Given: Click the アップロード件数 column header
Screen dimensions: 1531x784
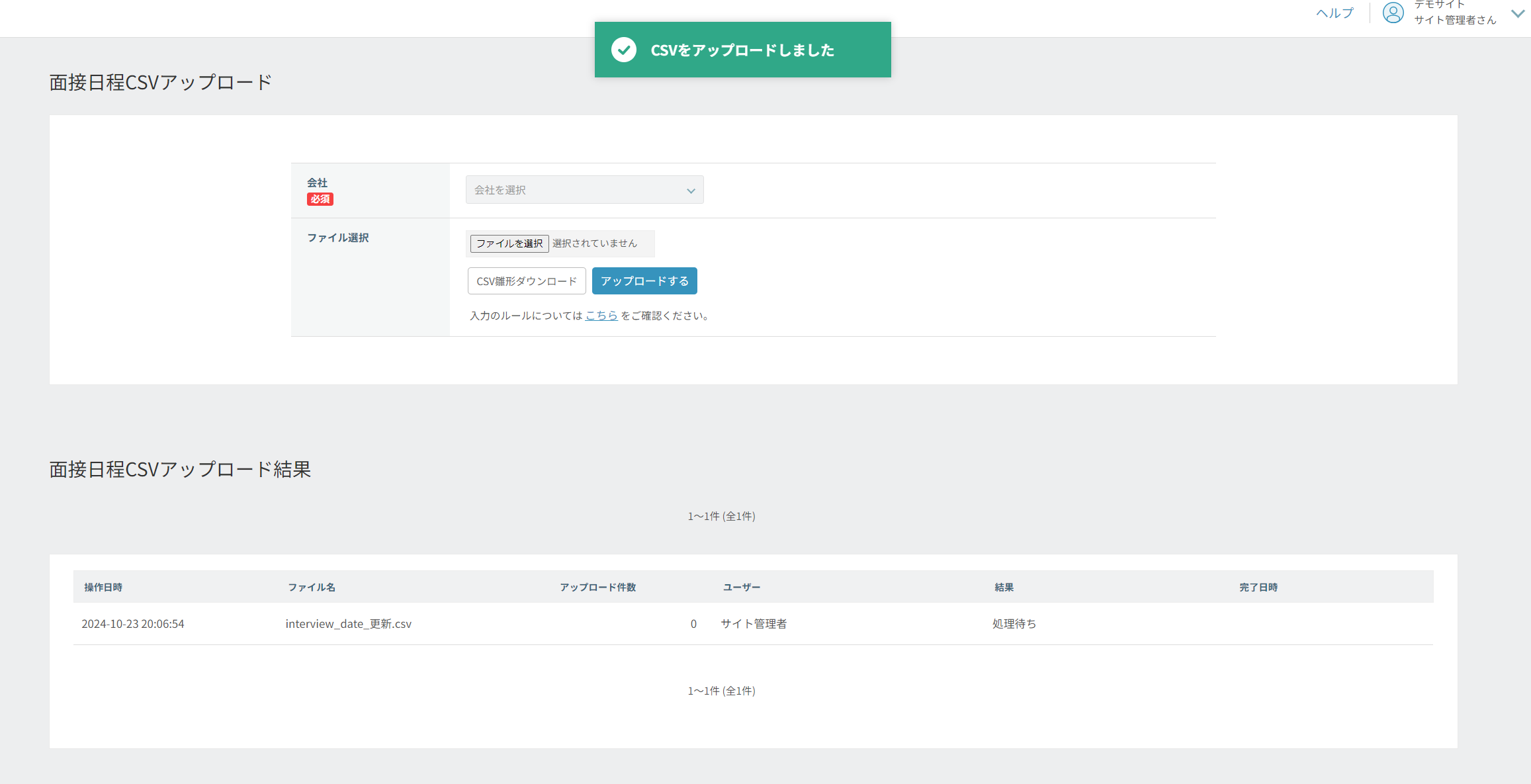Looking at the screenshot, I should pos(597,587).
